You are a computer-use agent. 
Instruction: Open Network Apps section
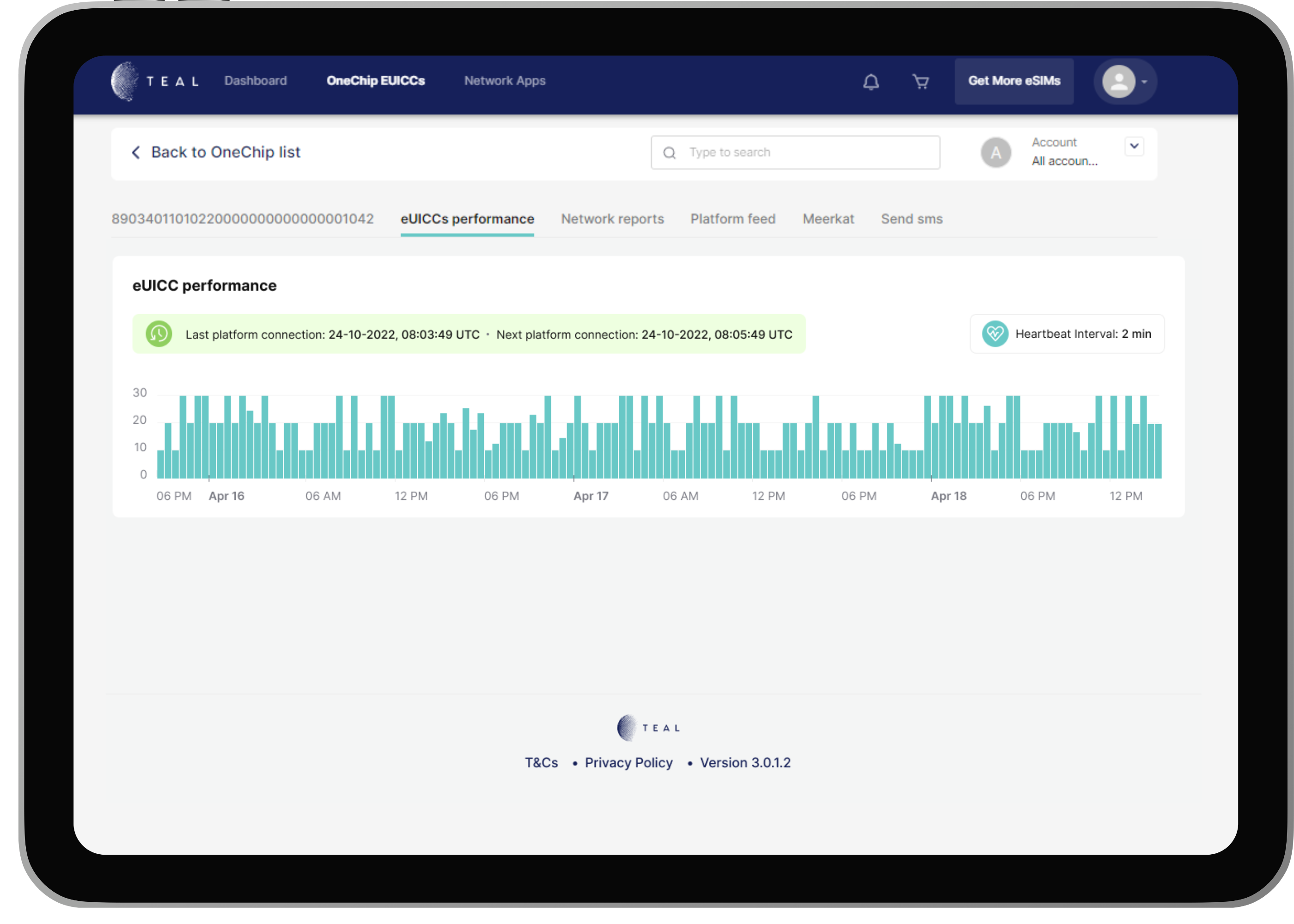point(505,81)
